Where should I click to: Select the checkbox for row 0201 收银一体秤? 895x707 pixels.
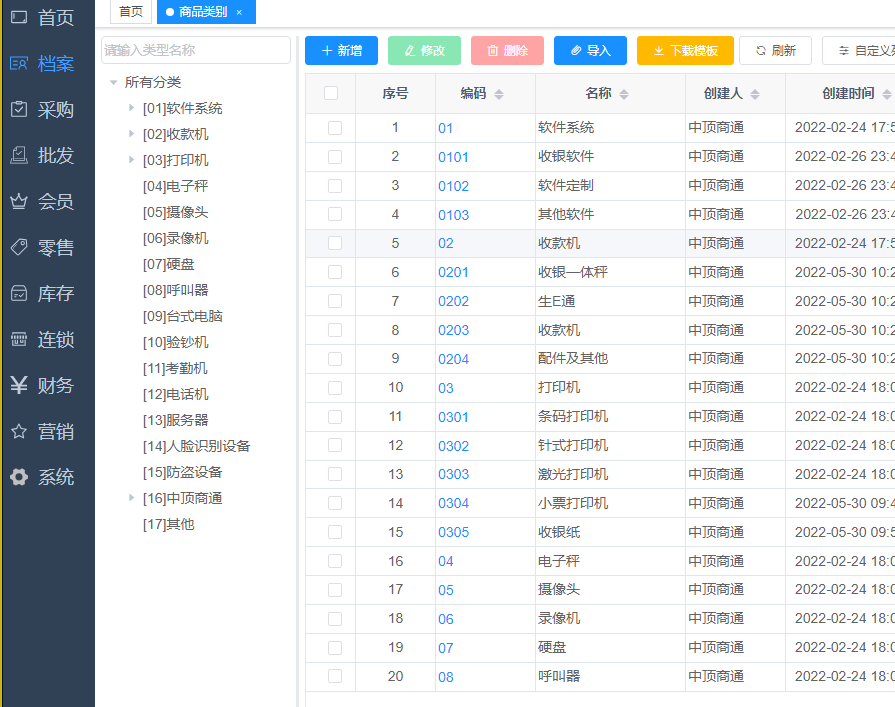[x=335, y=273]
